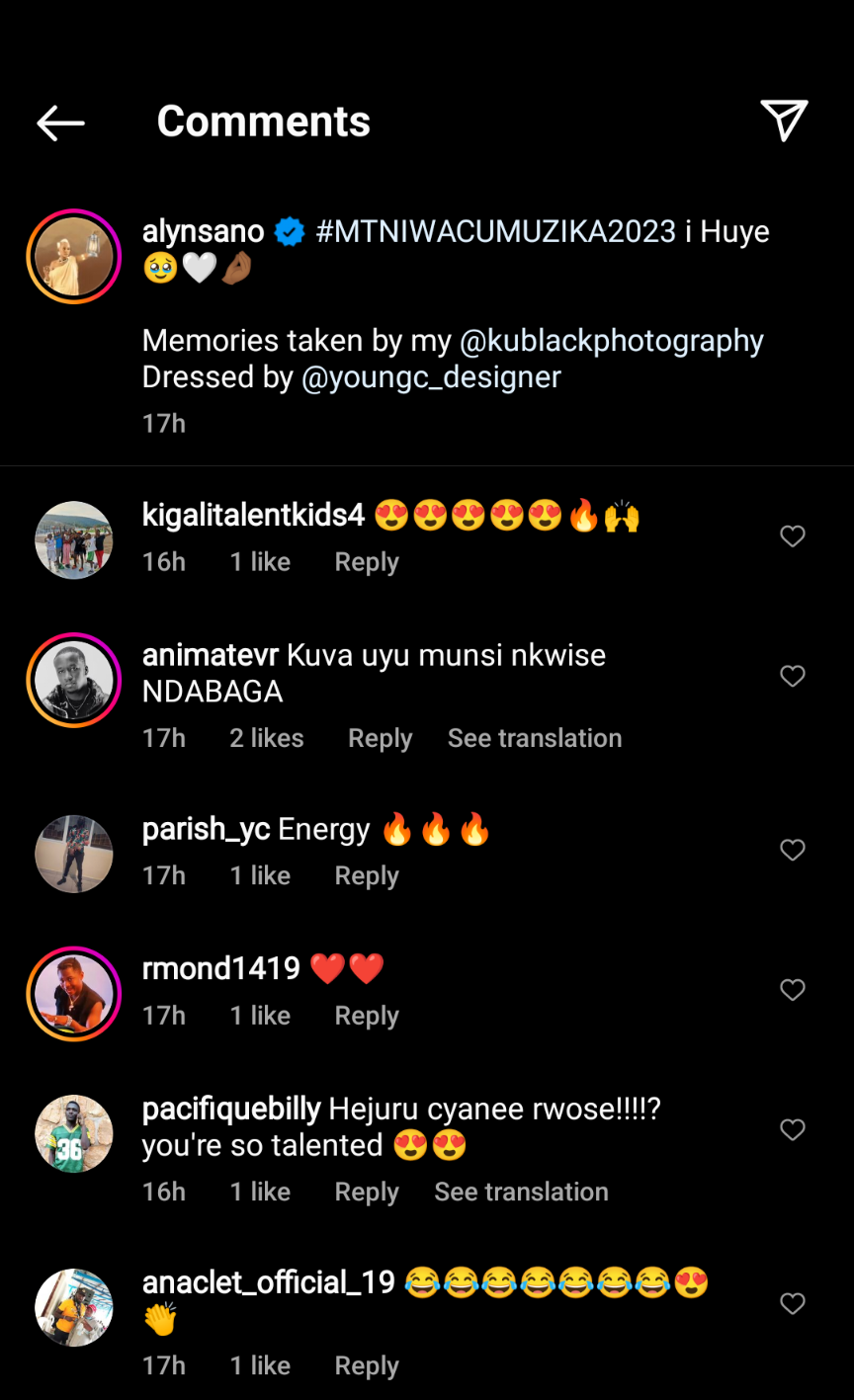The width and height of the screenshot is (854, 1400).
Task: Open the #MTNIWACUMUZIKA2023 hashtag
Action: pos(493,232)
